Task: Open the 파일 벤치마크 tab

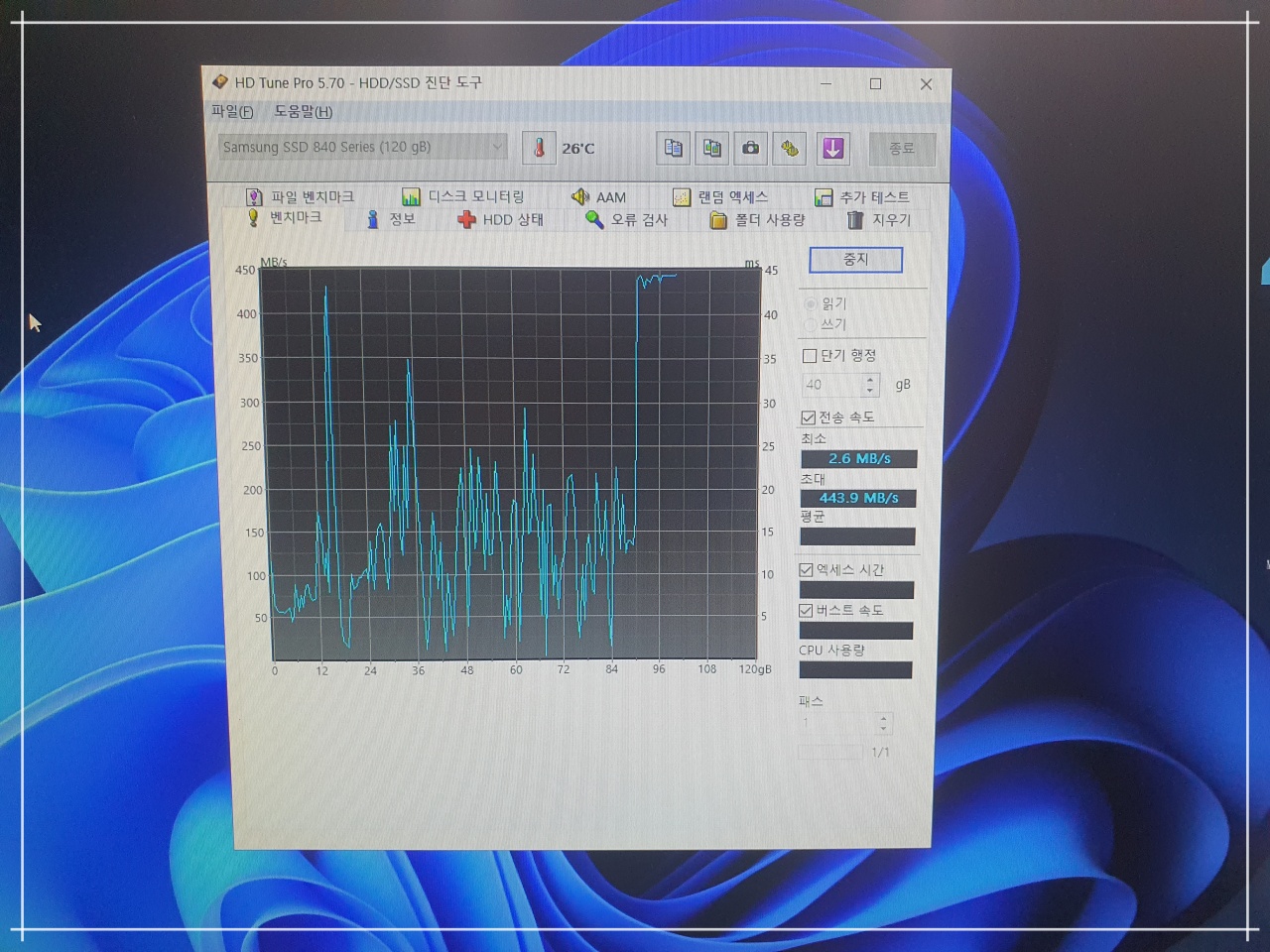Action: coord(300,196)
